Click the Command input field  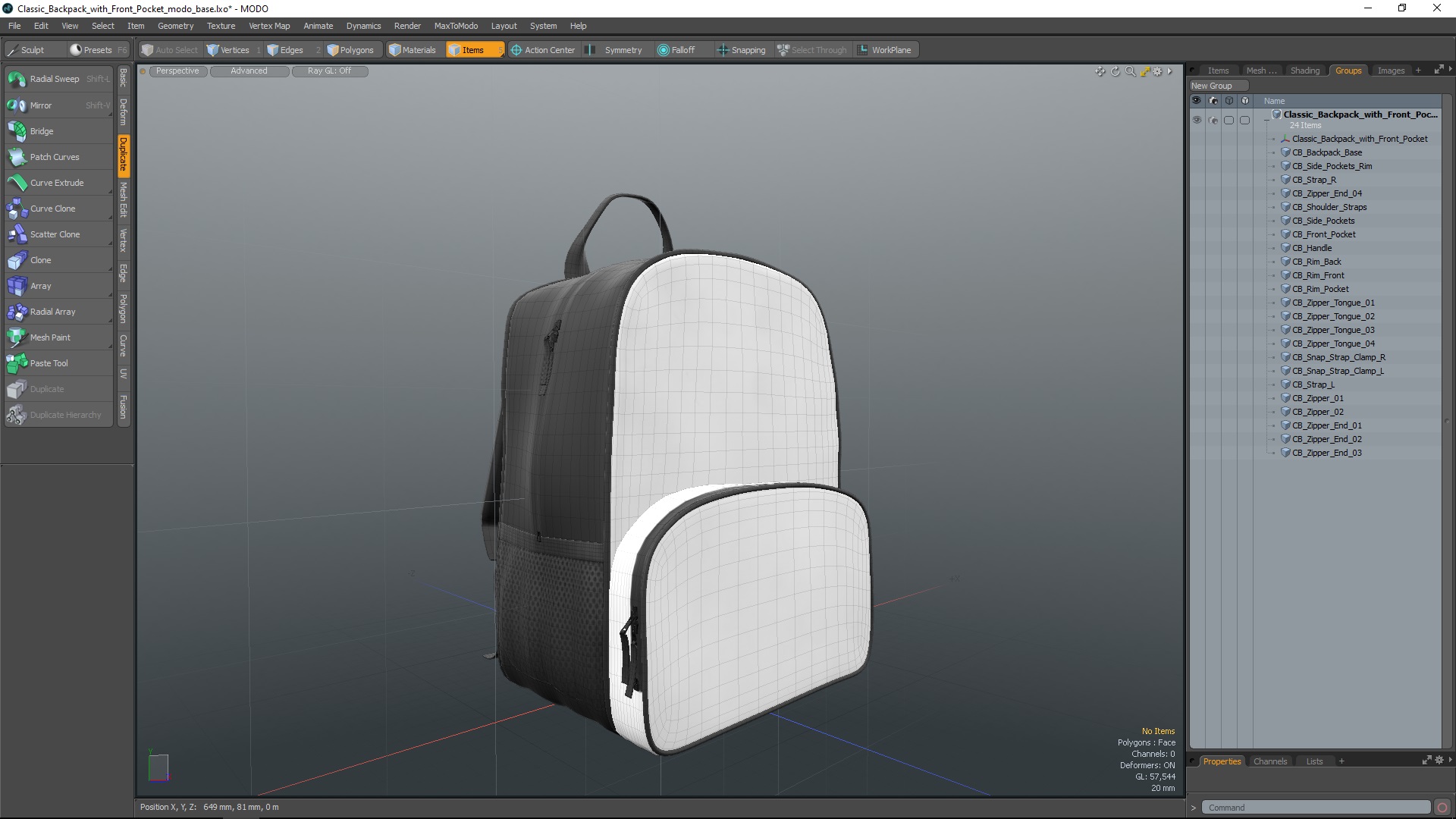pyautogui.click(x=1316, y=808)
